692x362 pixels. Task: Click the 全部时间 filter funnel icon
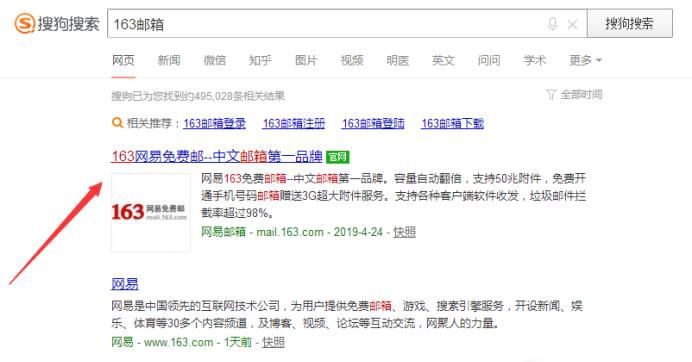coord(551,94)
